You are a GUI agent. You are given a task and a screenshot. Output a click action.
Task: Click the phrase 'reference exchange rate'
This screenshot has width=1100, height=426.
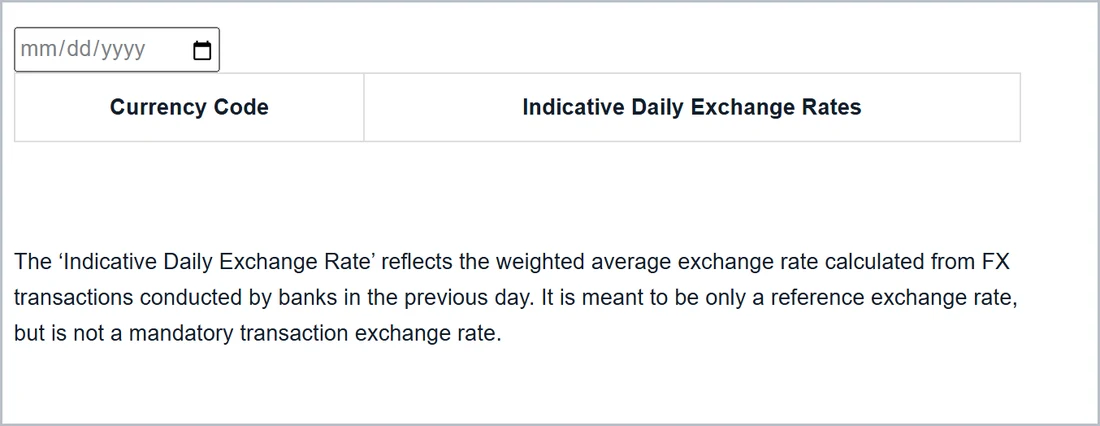coord(892,298)
